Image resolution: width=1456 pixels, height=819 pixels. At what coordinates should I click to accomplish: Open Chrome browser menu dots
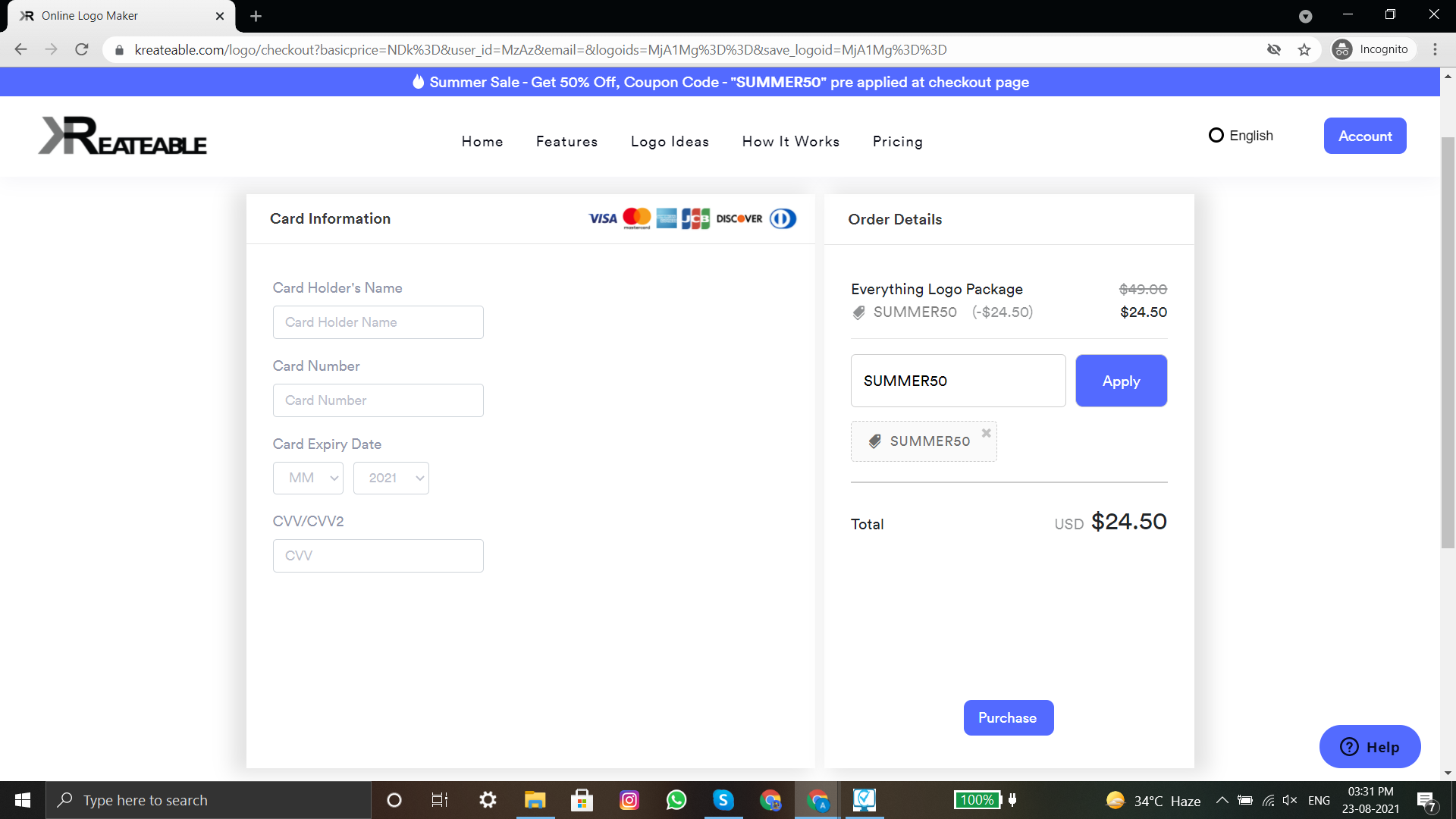click(x=1435, y=50)
